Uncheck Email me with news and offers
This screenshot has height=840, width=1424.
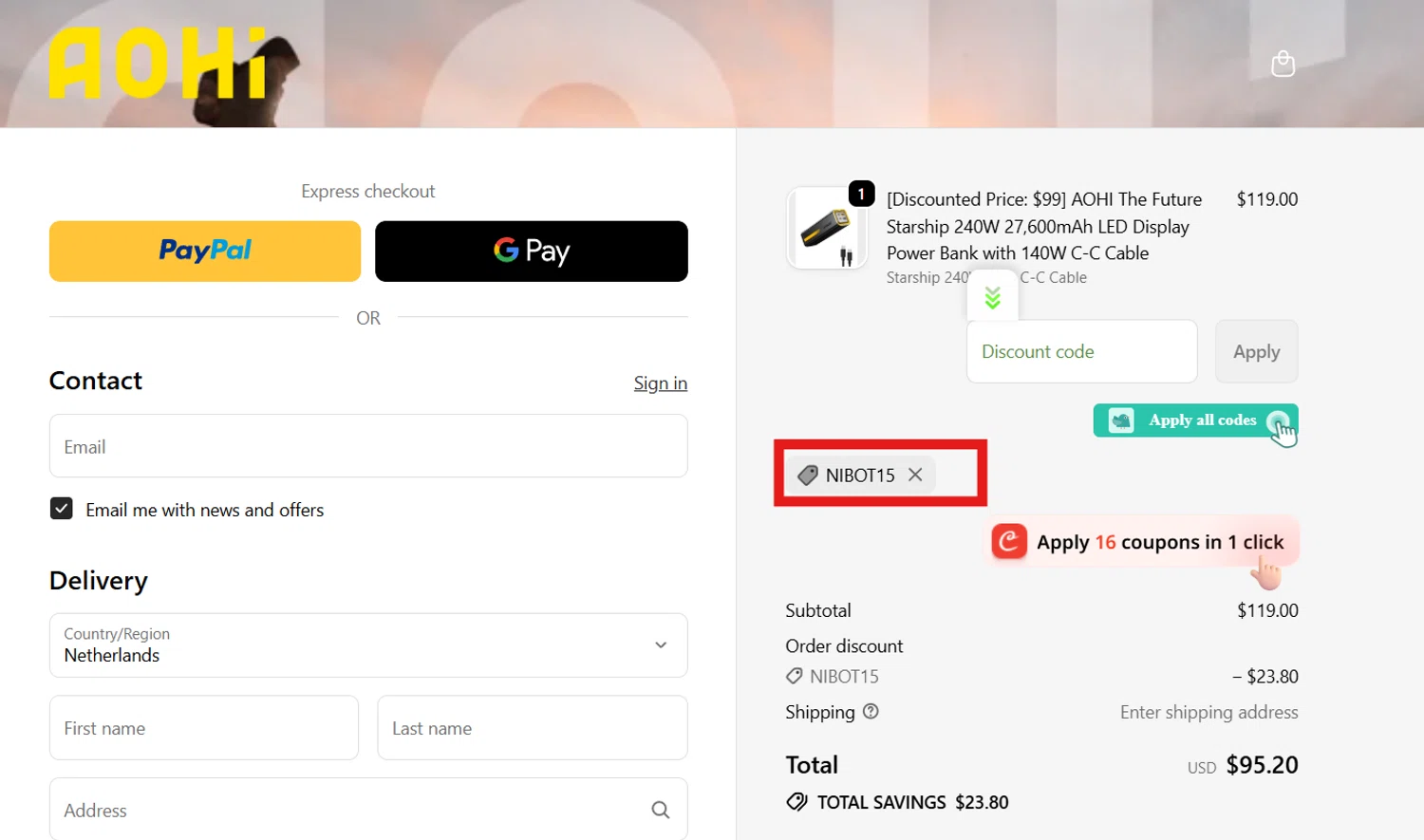tap(62, 509)
